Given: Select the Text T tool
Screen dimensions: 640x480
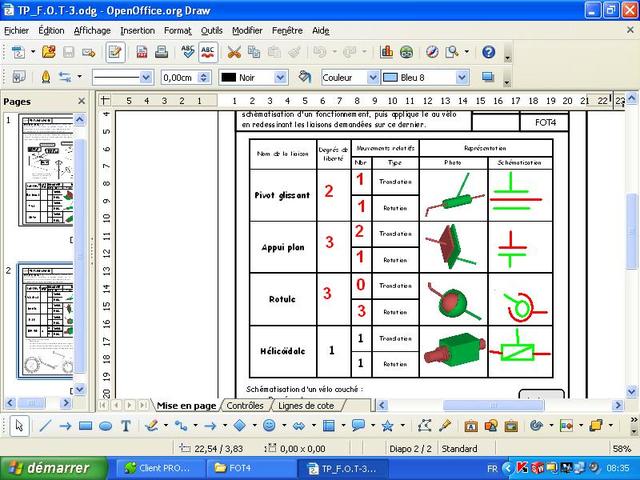Looking at the screenshot, I should tap(126, 426).
